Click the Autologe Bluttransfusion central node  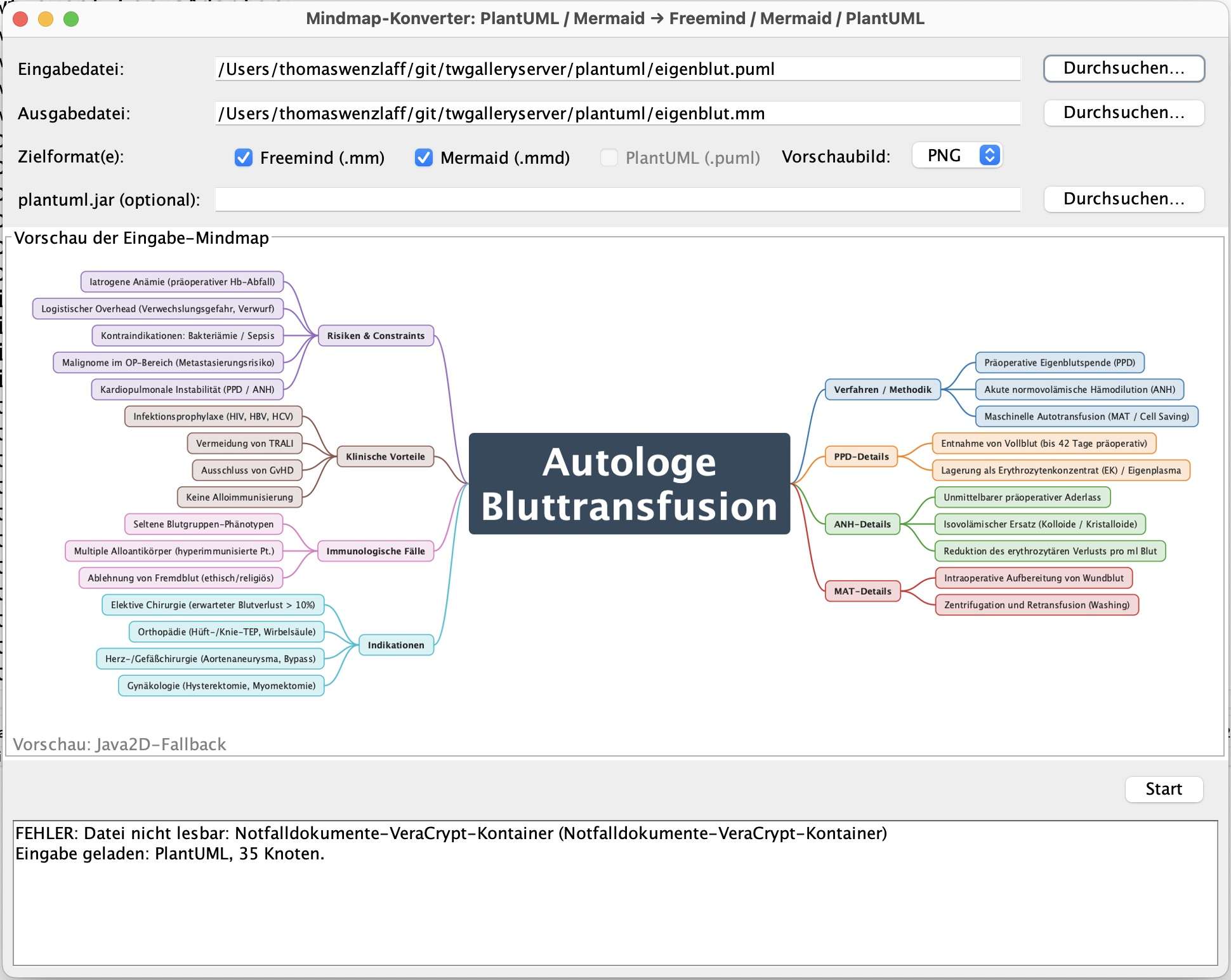(x=629, y=484)
